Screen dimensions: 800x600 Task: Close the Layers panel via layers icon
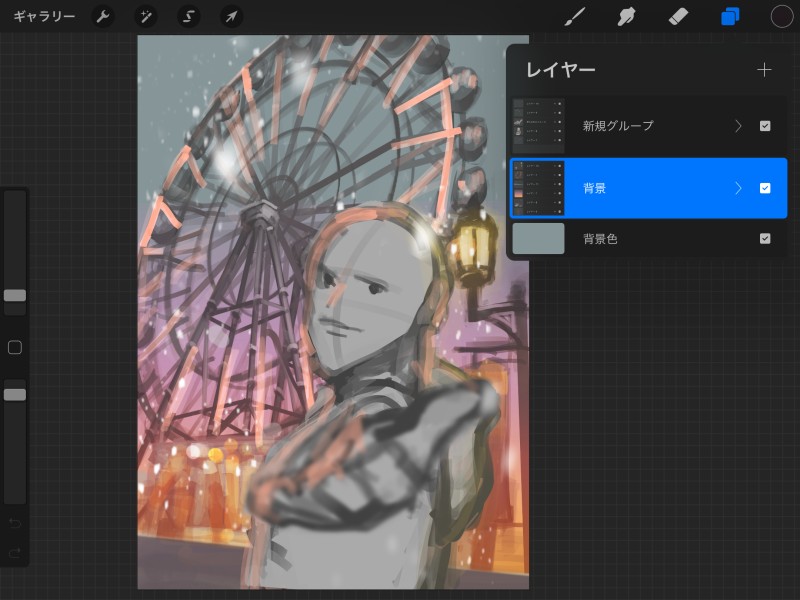730,16
